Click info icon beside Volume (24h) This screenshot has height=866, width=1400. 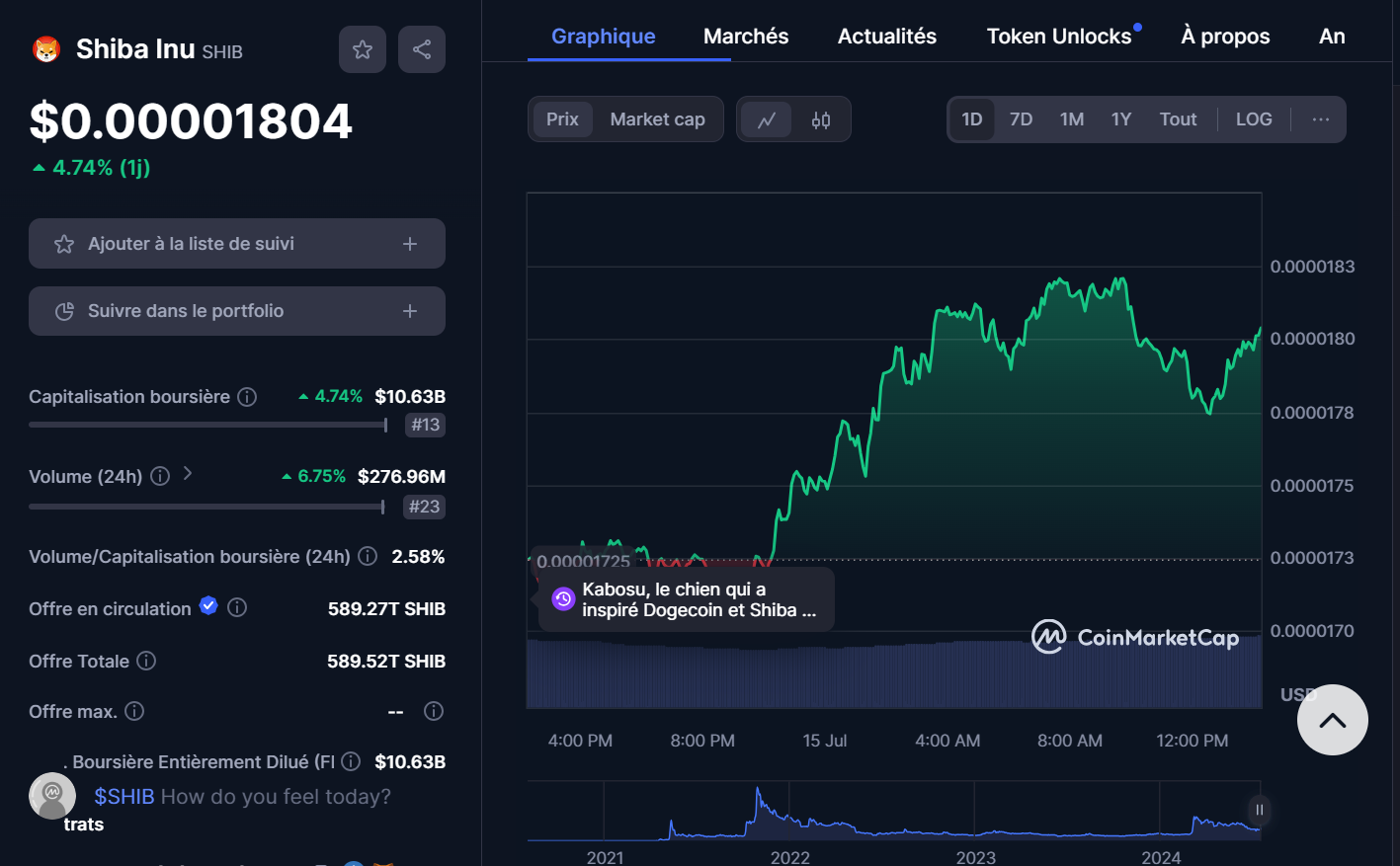[x=160, y=476]
